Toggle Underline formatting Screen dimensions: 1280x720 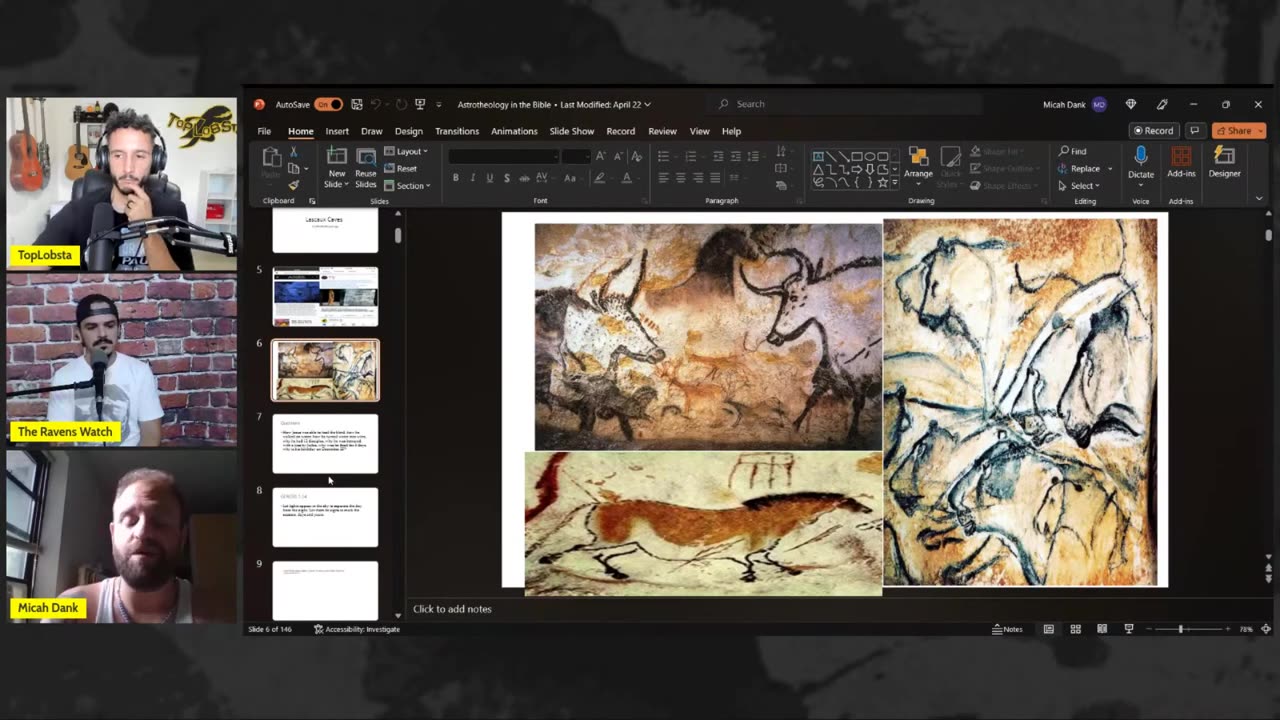[x=489, y=178]
